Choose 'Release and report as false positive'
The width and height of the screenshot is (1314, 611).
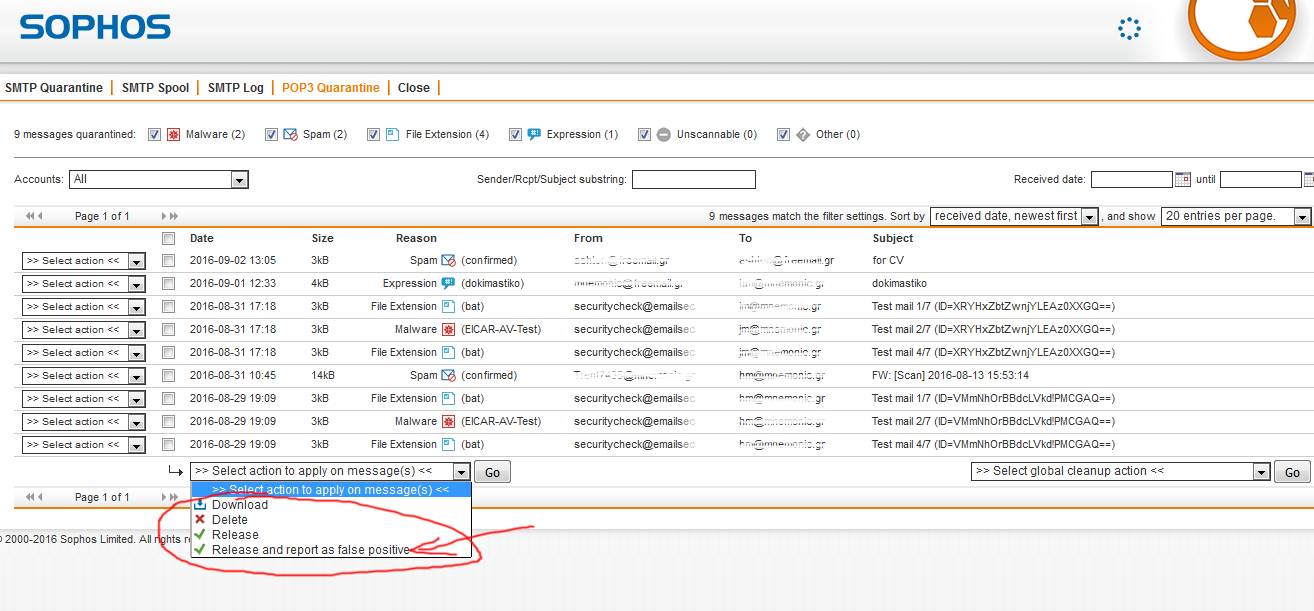pos(331,550)
